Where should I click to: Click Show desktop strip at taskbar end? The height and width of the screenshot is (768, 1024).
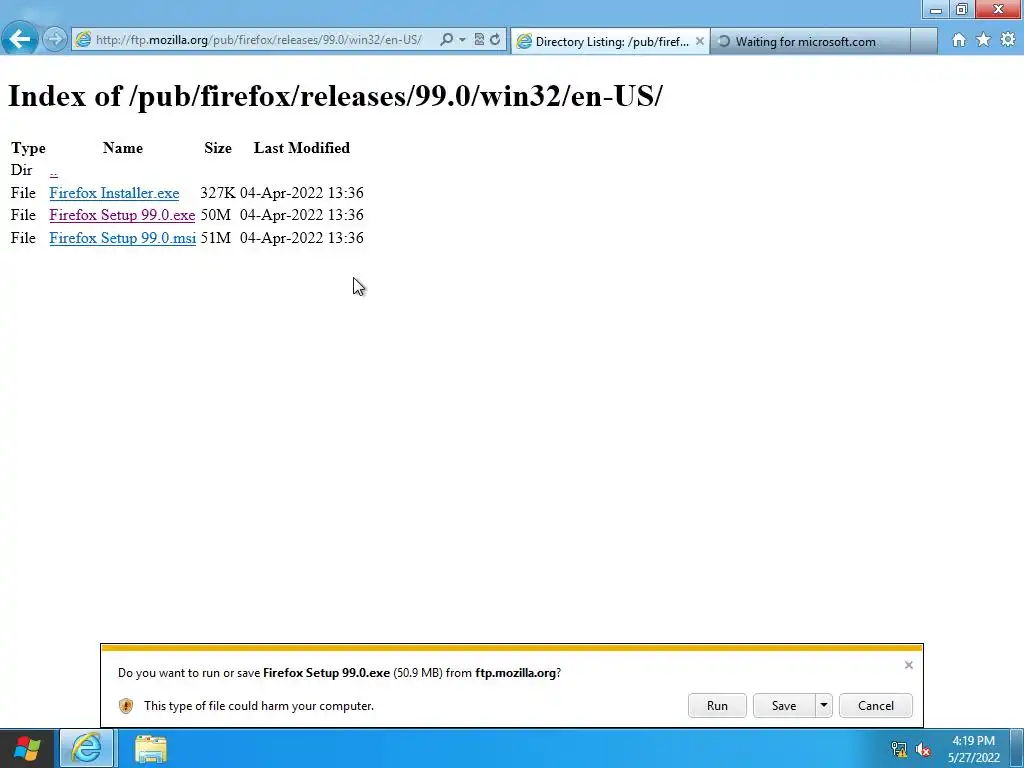point(1017,748)
